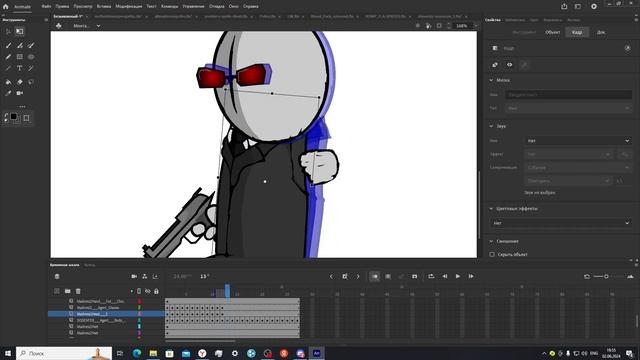Image resolution: width=640 pixels, height=360 pixels.
Task: Select the Eyedropper tool
Action: tap(8, 93)
